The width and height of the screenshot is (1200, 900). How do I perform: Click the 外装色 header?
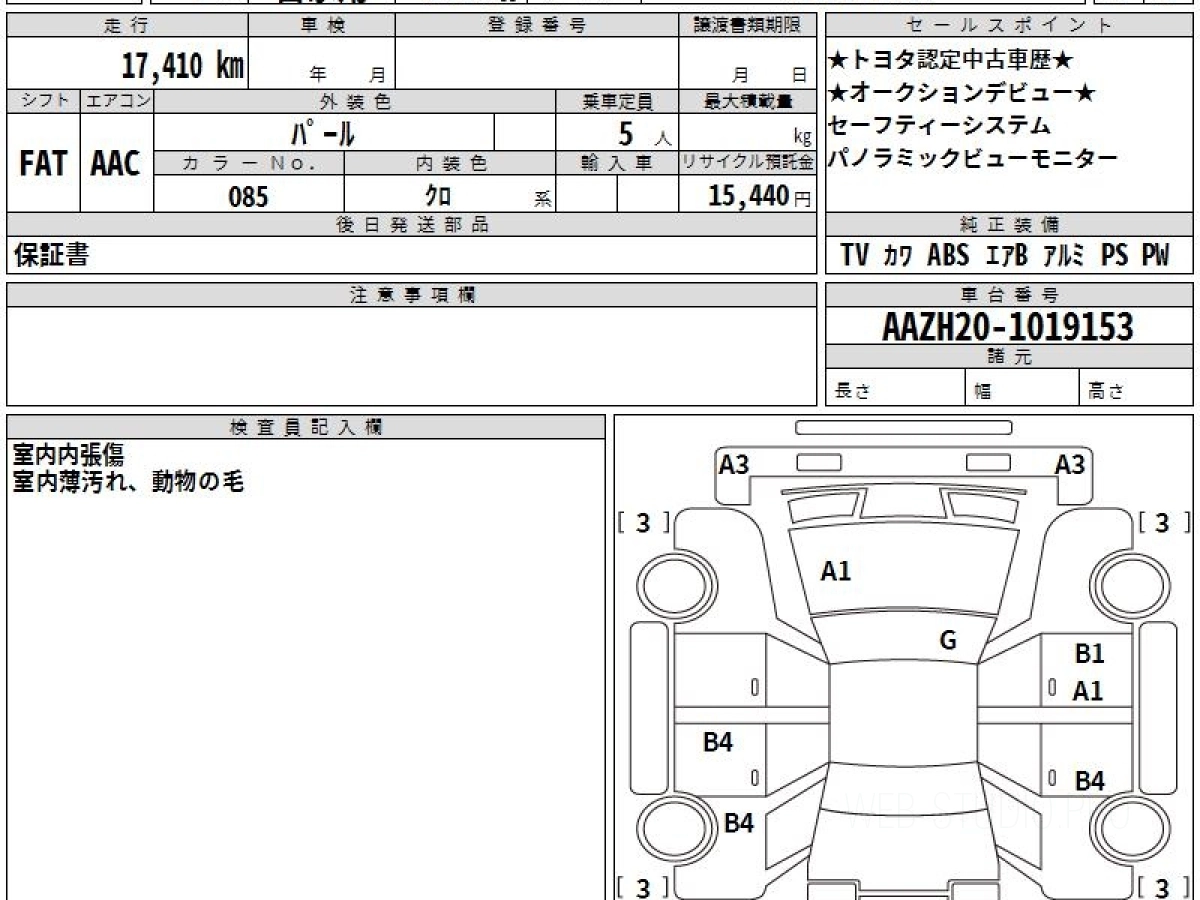[x=355, y=101]
